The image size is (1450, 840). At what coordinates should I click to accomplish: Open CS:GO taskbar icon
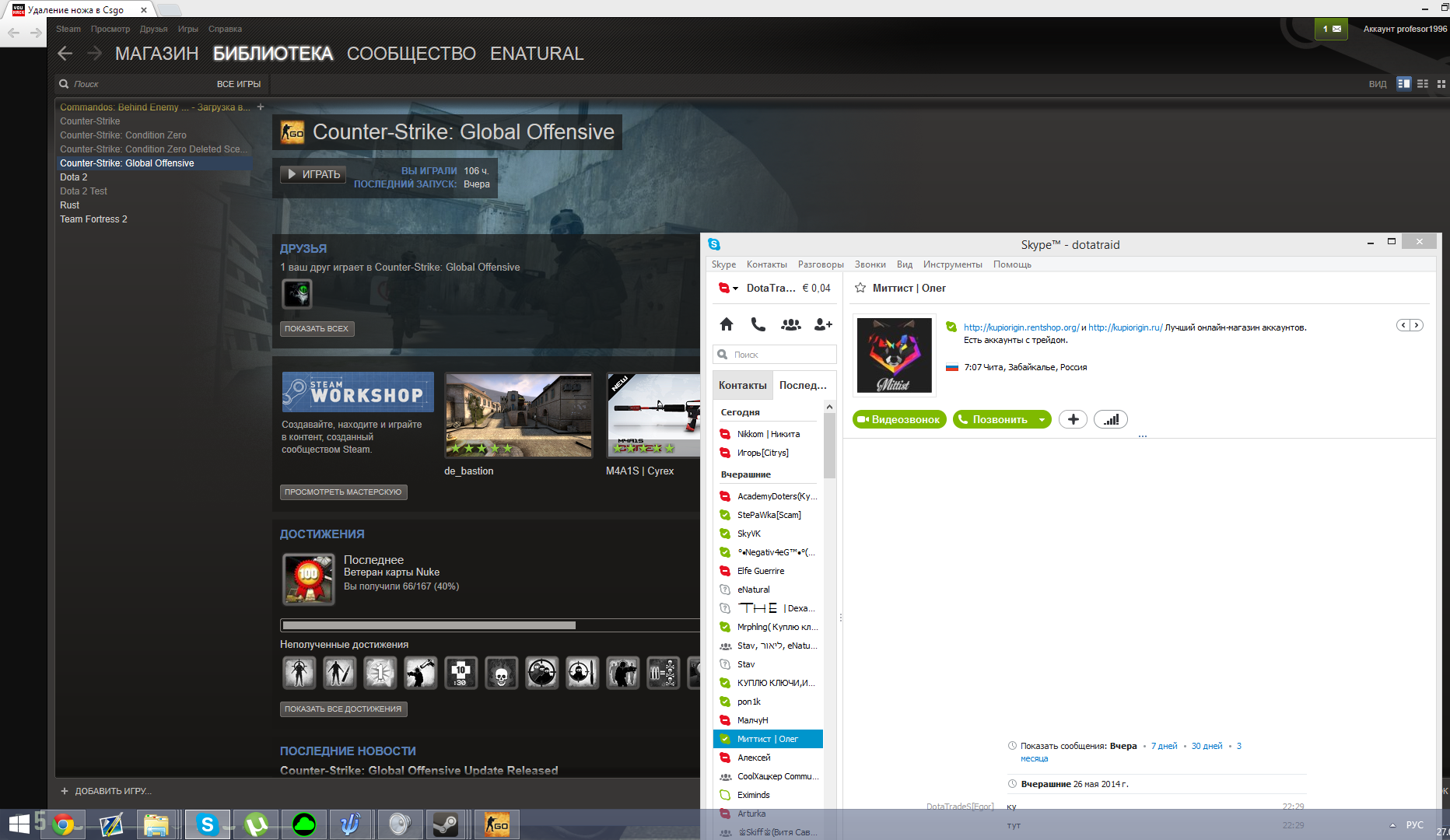tap(496, 824)
